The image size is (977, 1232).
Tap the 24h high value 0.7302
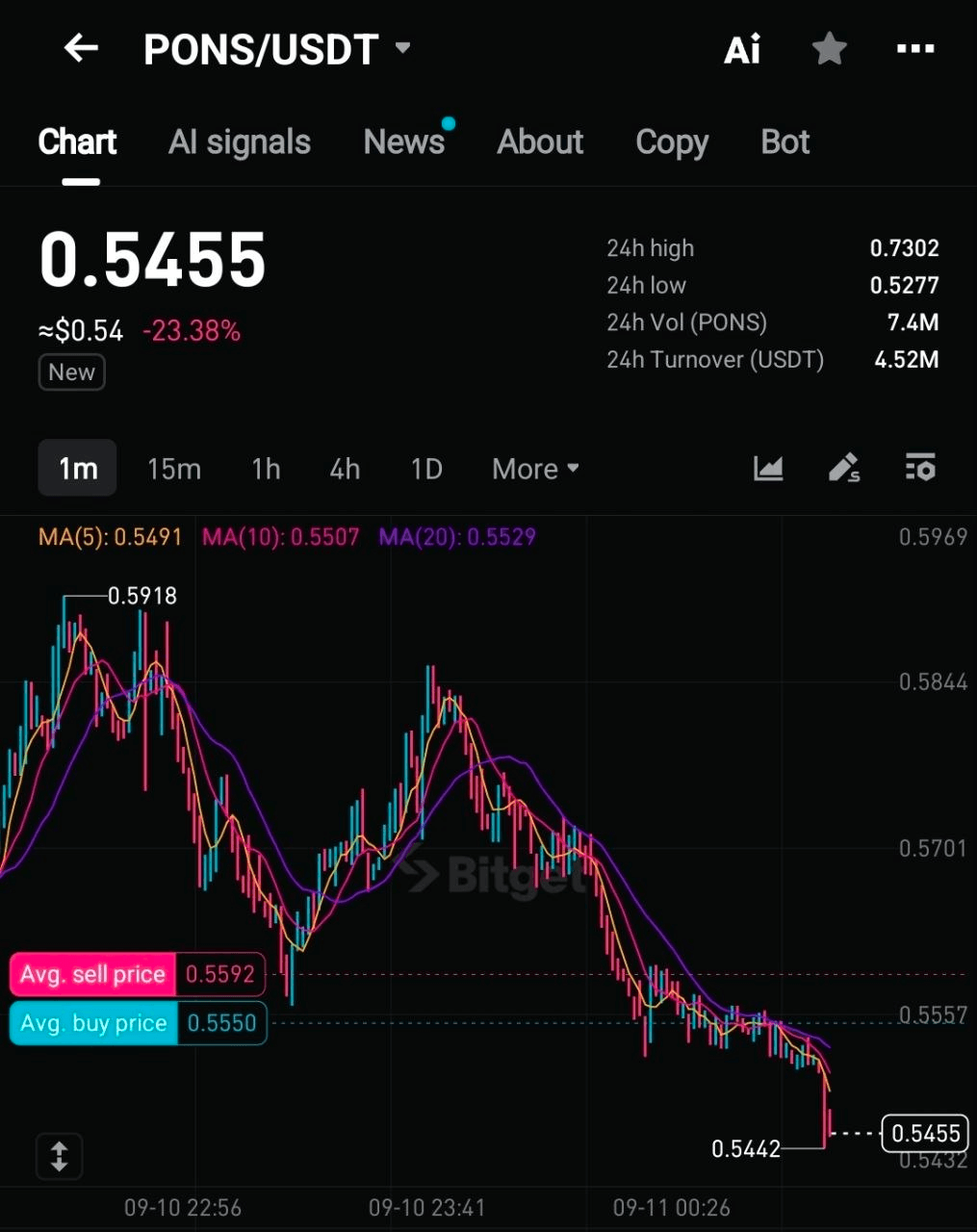(x=904, y=248)
